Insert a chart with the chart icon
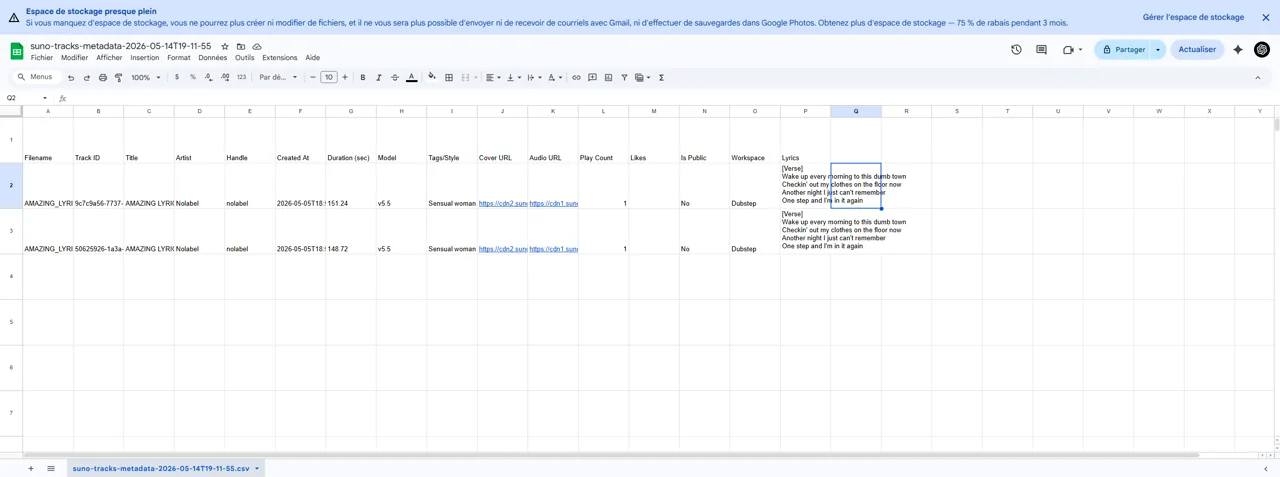The width and height of the screenshot is (1280, 477). (x=608, y=77)
